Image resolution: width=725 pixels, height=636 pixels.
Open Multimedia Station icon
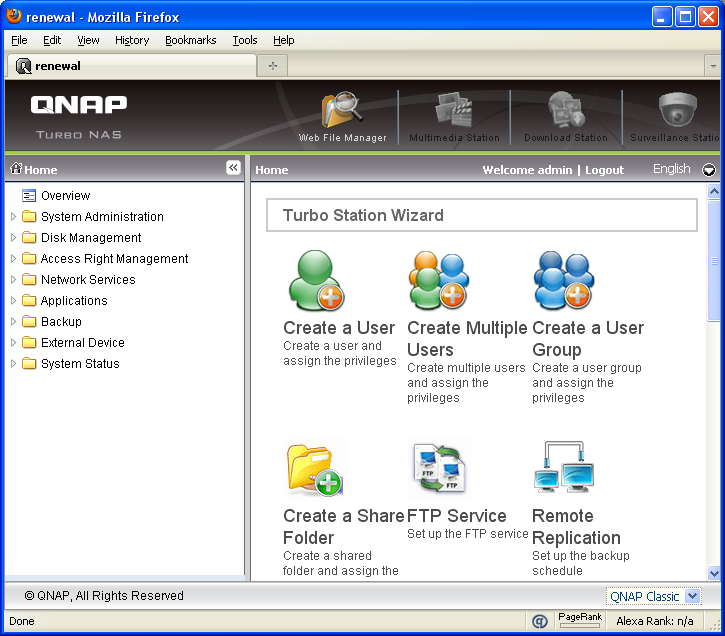[x=454, y=110]
